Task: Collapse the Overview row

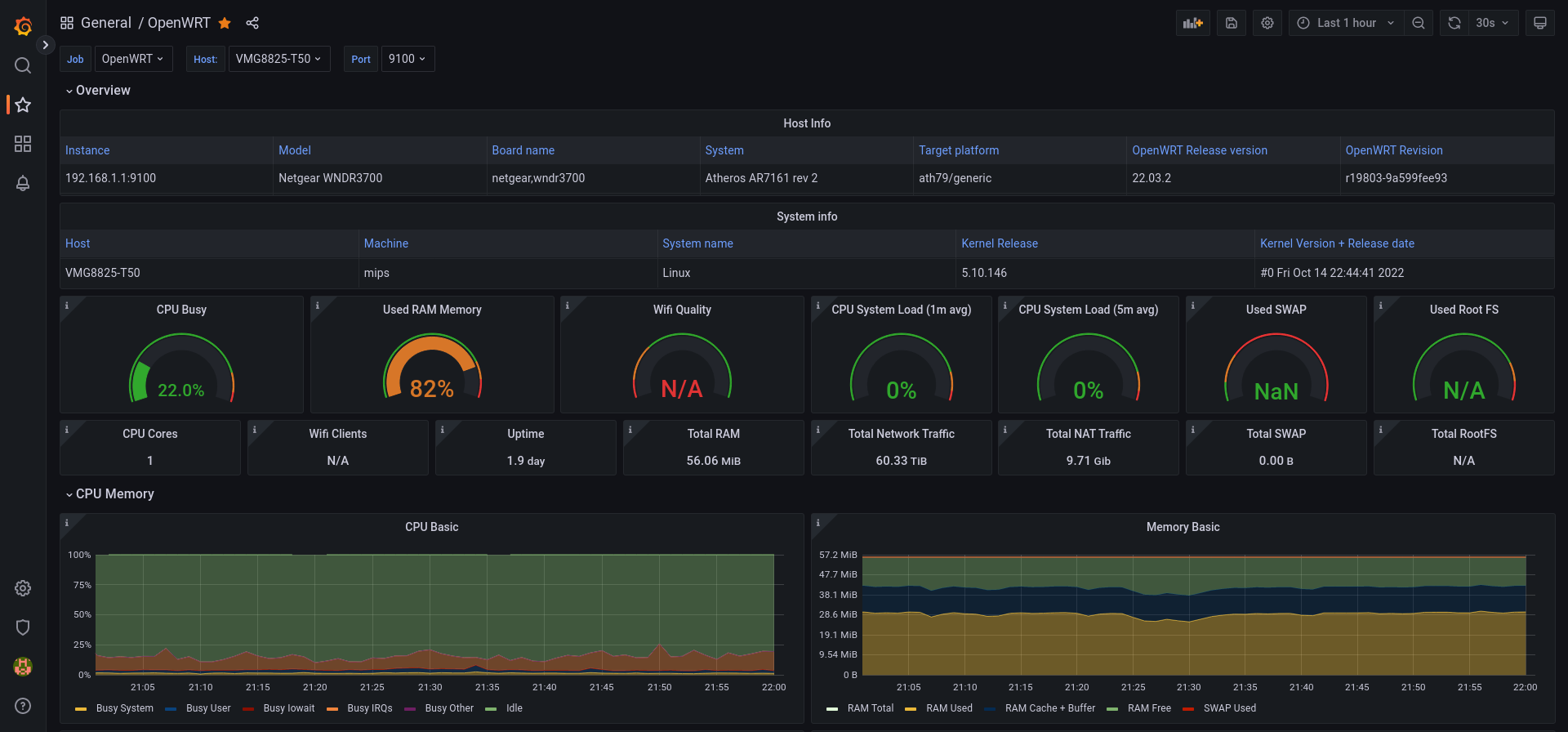Action: point(98,90)
